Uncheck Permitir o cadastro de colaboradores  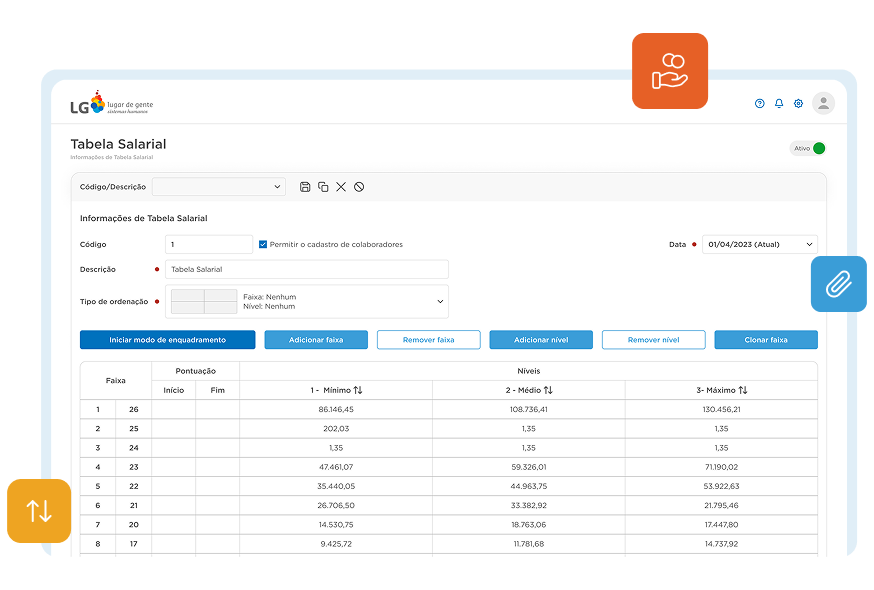coord(263,244)
